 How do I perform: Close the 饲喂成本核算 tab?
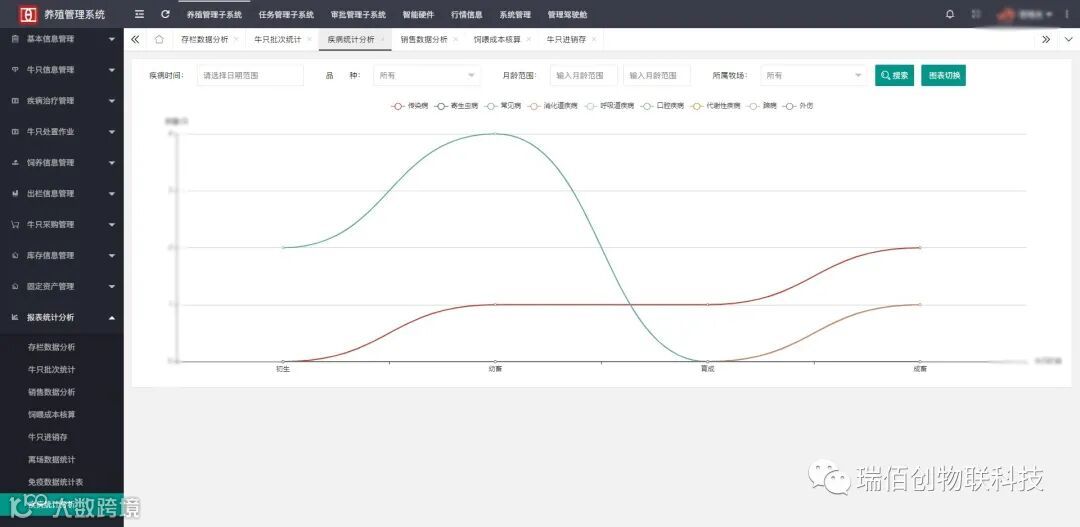(x=528, y=39)
